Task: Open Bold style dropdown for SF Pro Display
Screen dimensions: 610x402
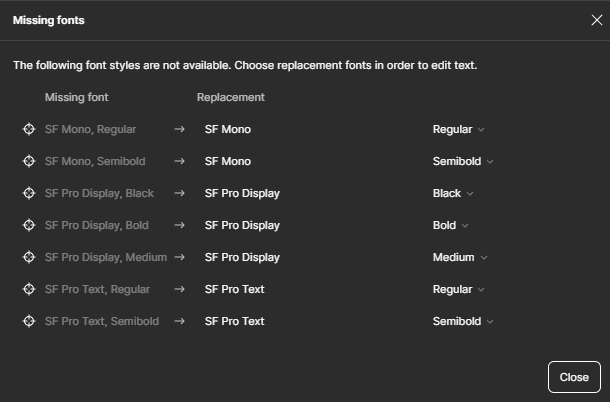Action: 450,225
